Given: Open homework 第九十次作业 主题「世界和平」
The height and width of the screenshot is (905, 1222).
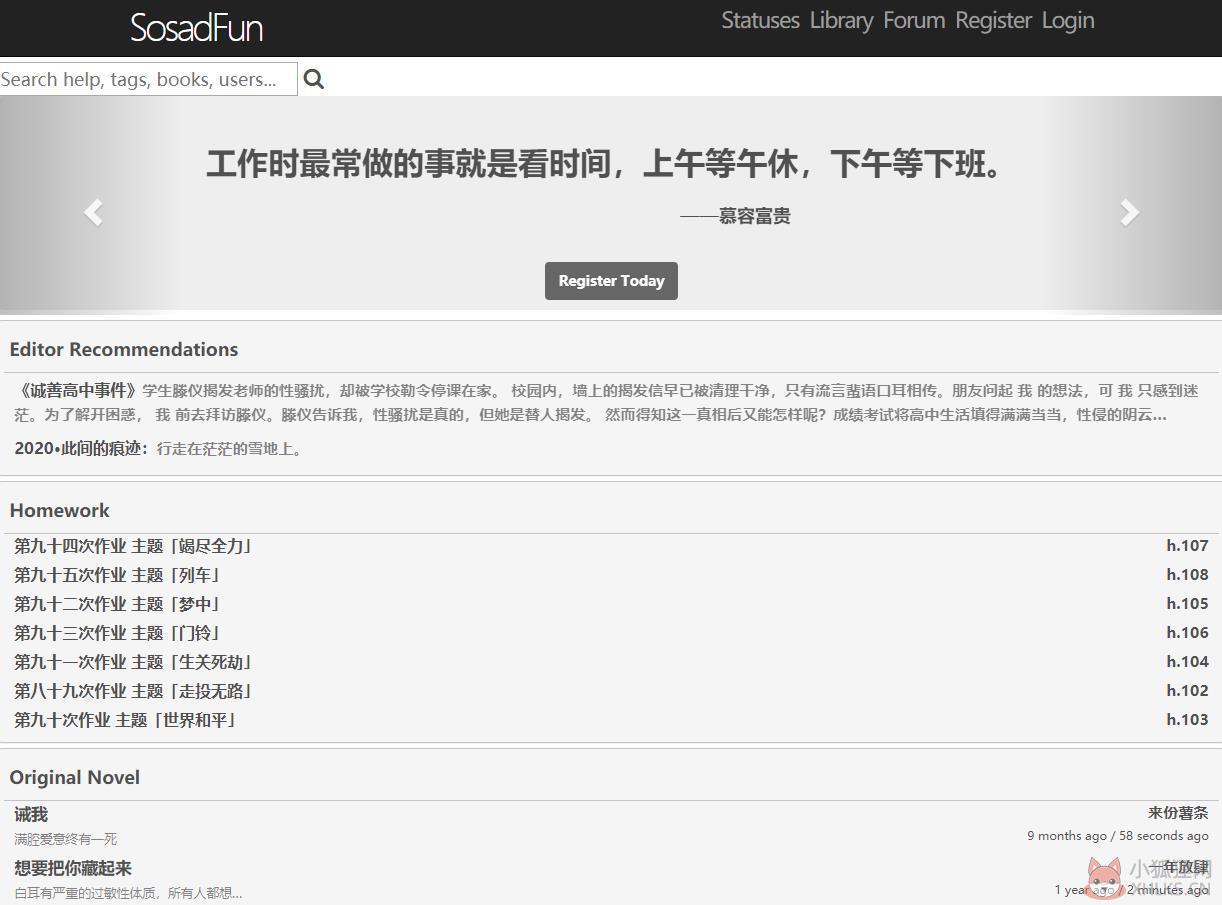Looking at the screenshot, I should point(126,720).
